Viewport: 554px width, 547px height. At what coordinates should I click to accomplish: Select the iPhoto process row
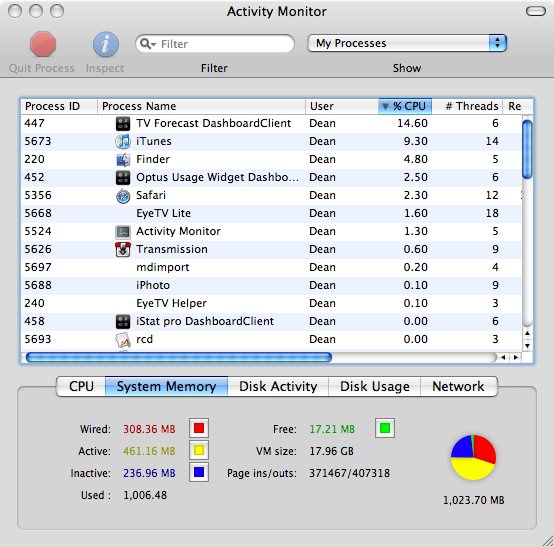[271, 286]
